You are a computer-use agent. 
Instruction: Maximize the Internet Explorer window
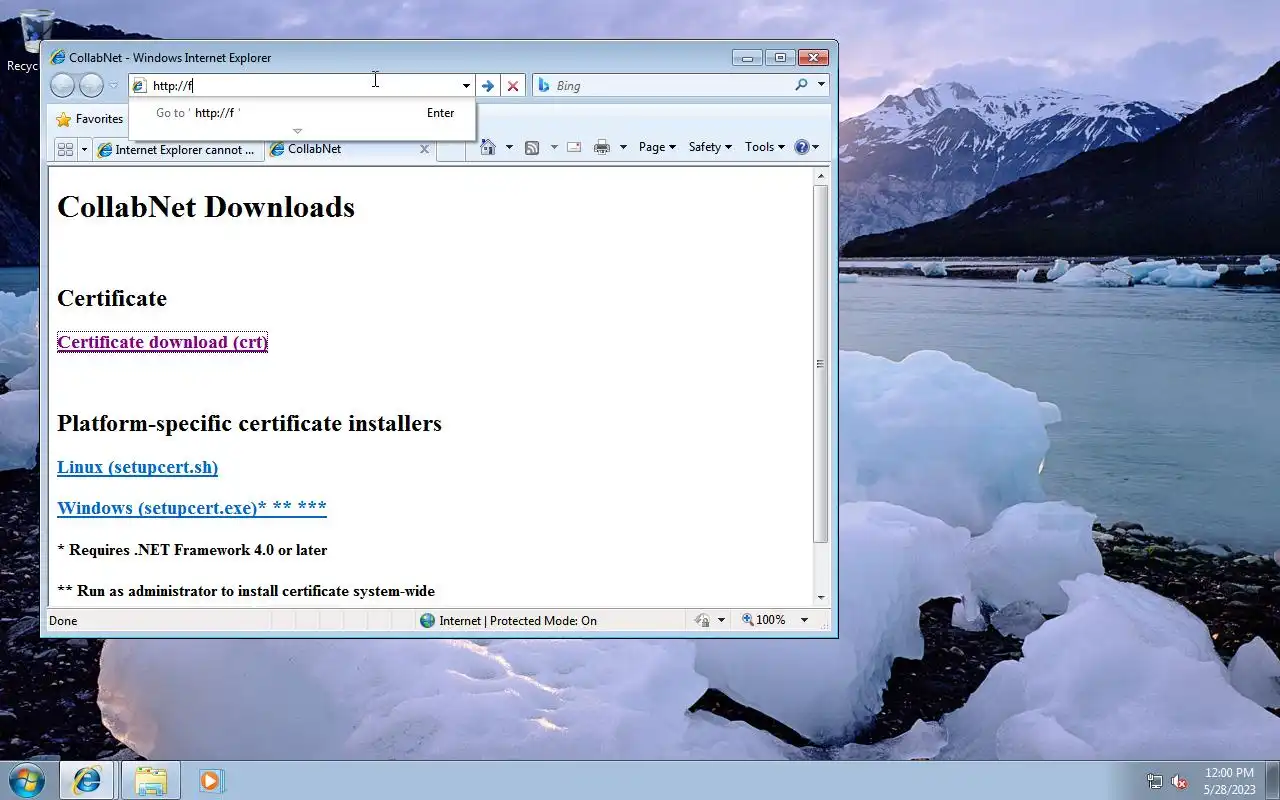(x=781, y=58)
